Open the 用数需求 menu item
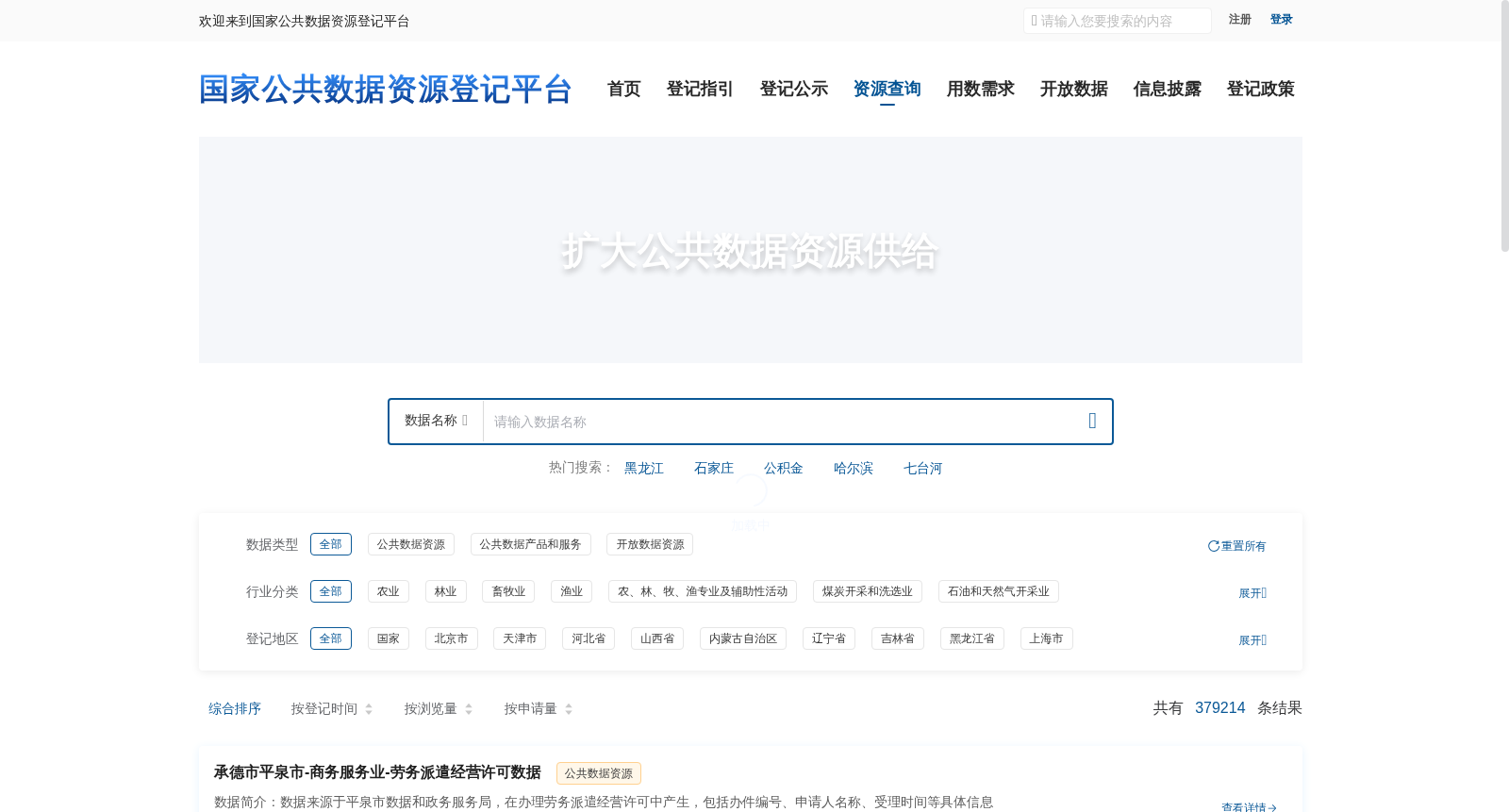 [x=980, y=89]
